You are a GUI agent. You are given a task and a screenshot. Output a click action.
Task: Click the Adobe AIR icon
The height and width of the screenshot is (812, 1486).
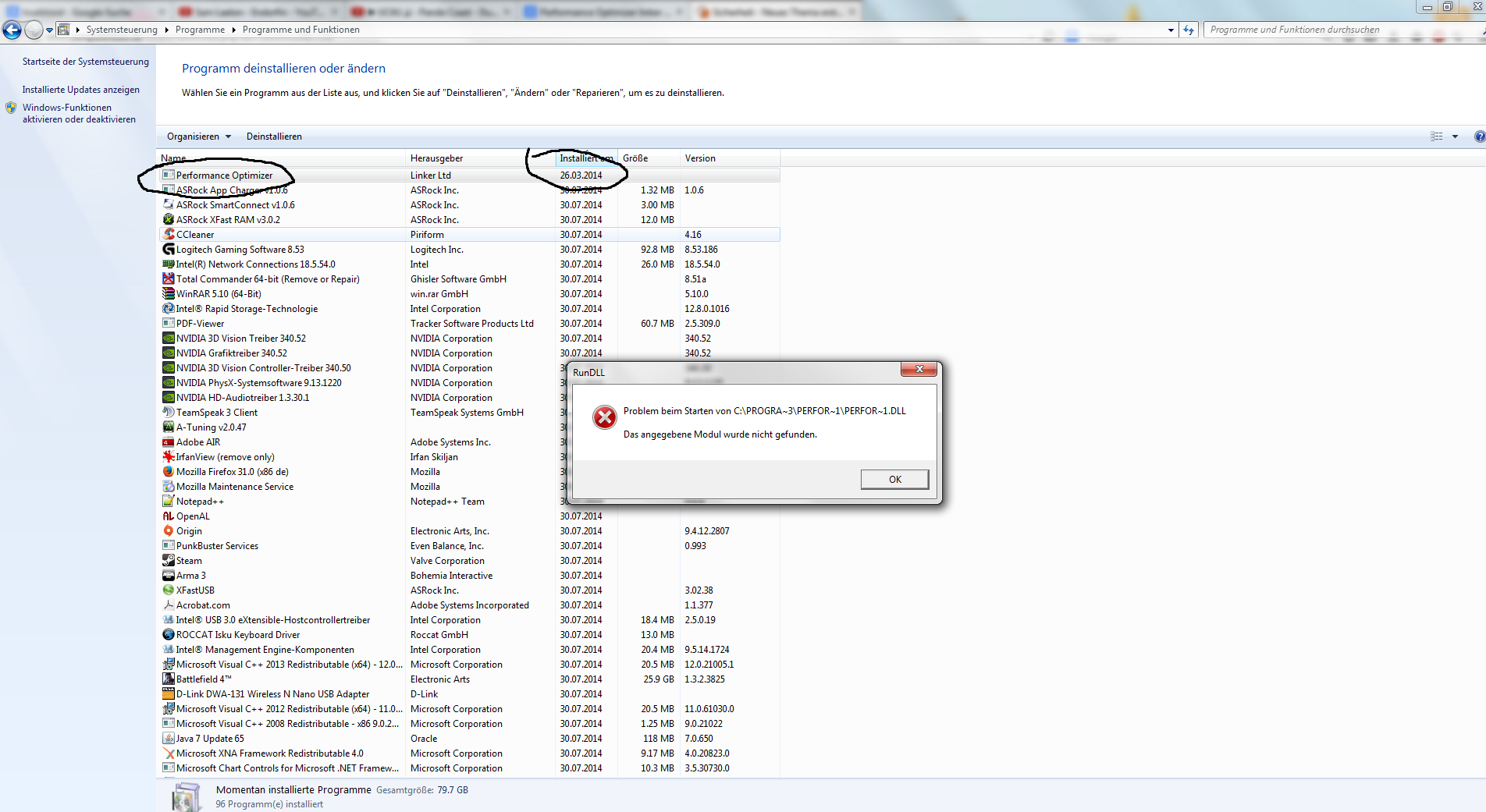tap(169, 442)
